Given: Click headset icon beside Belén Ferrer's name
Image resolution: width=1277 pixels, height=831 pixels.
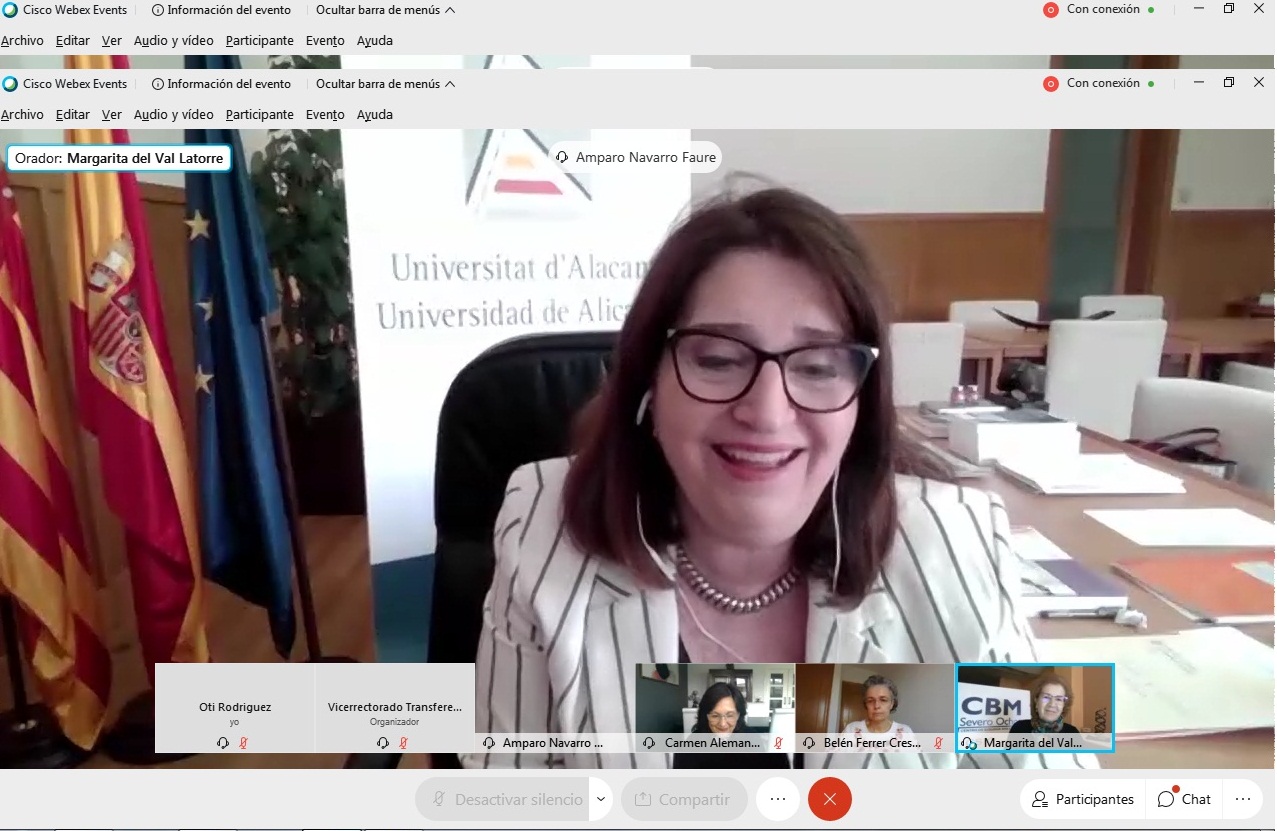Looking at the screenshot, I should point(810,743).
